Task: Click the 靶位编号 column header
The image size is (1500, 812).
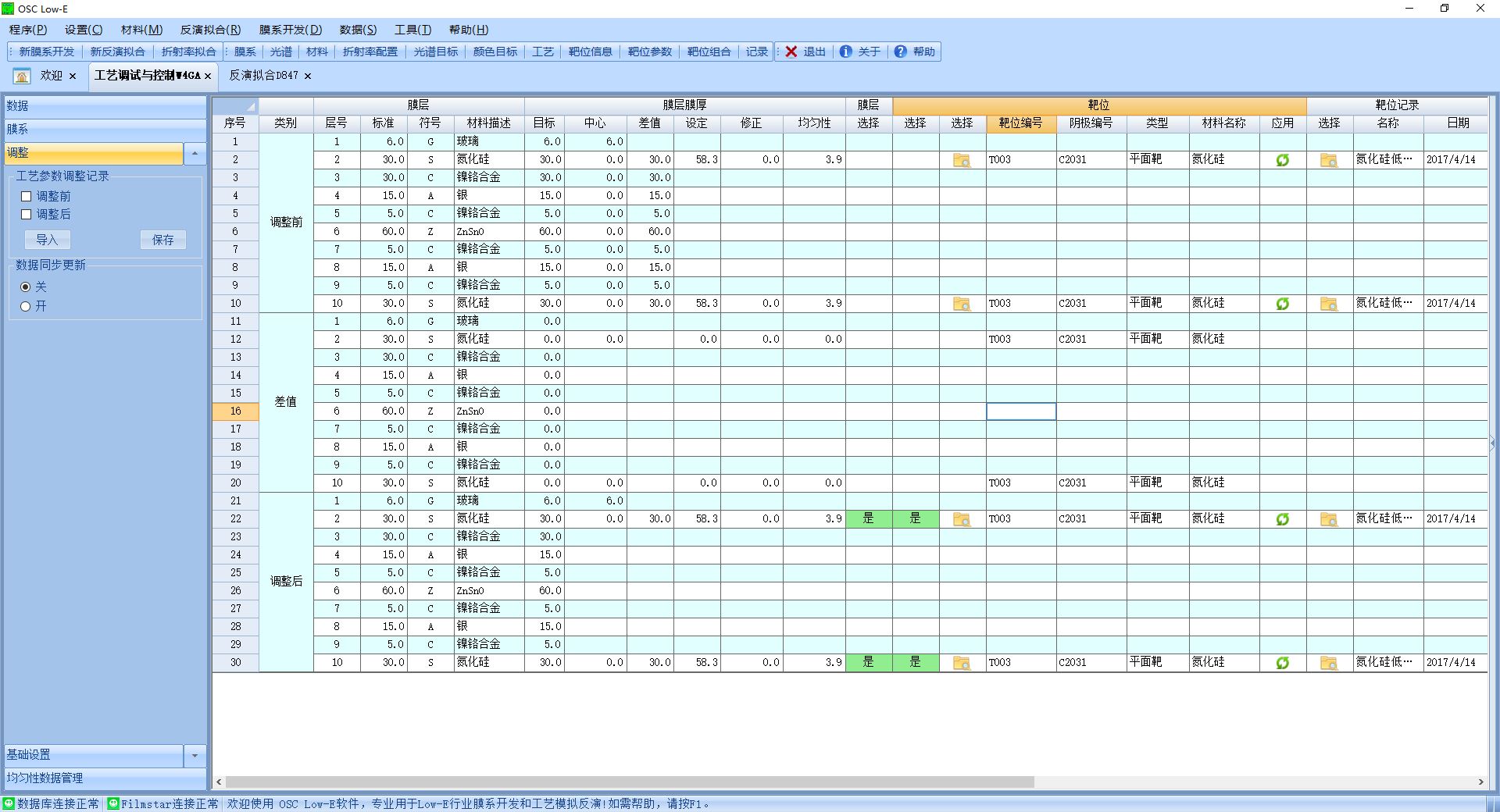Action: coord(1021,123)
